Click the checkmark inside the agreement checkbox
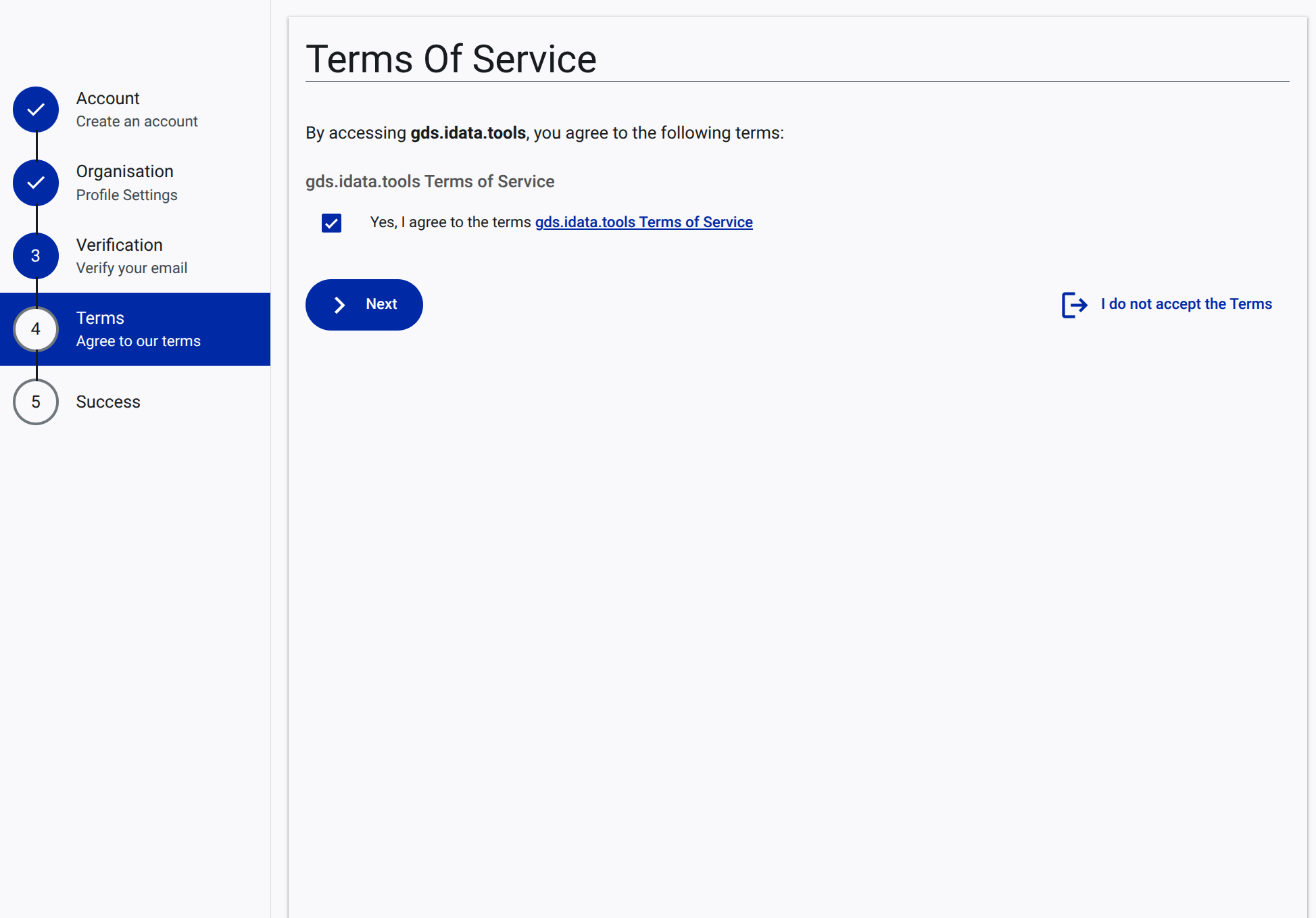 point(331,222)
